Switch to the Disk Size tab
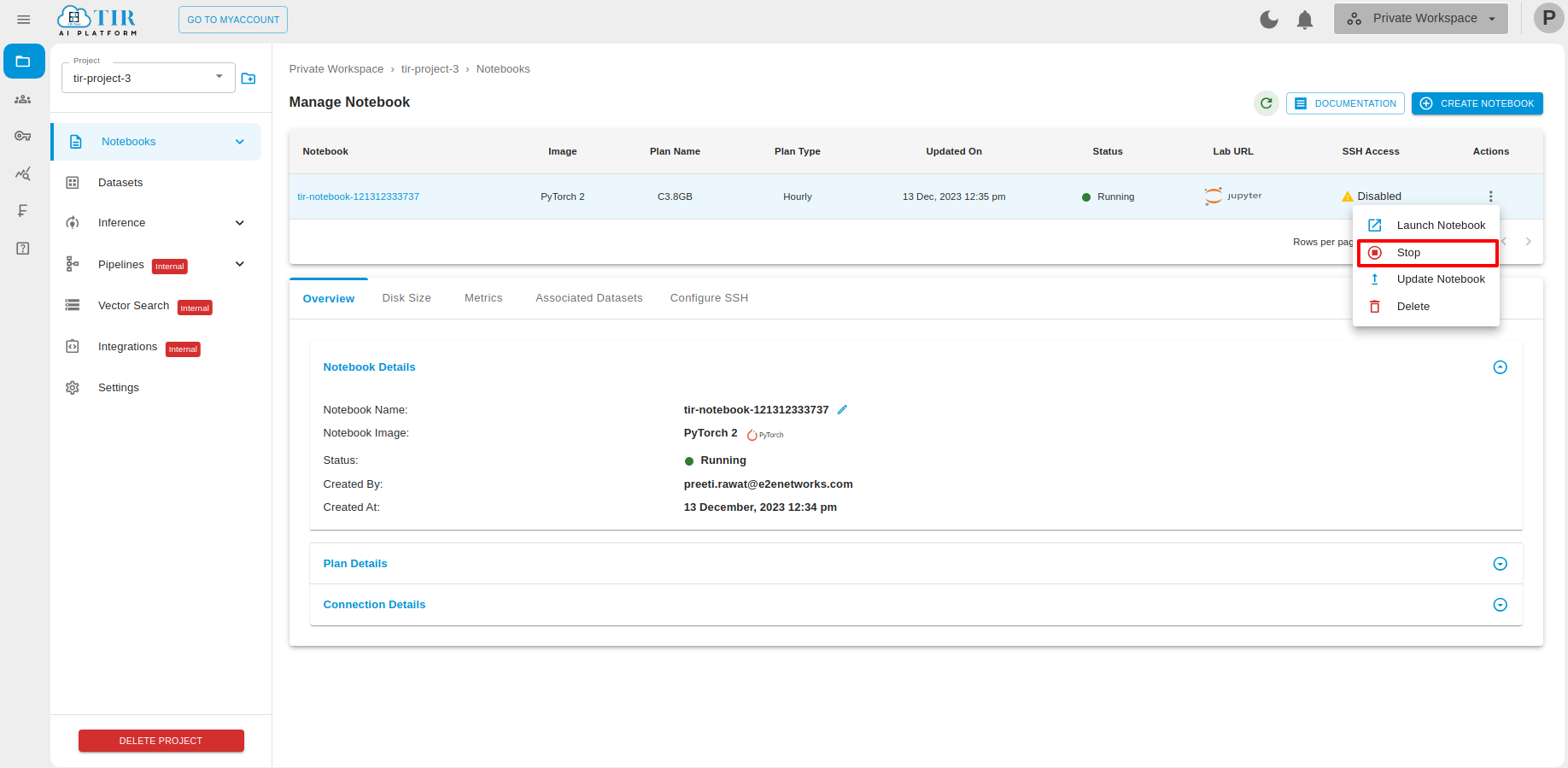 pos(407,298)
